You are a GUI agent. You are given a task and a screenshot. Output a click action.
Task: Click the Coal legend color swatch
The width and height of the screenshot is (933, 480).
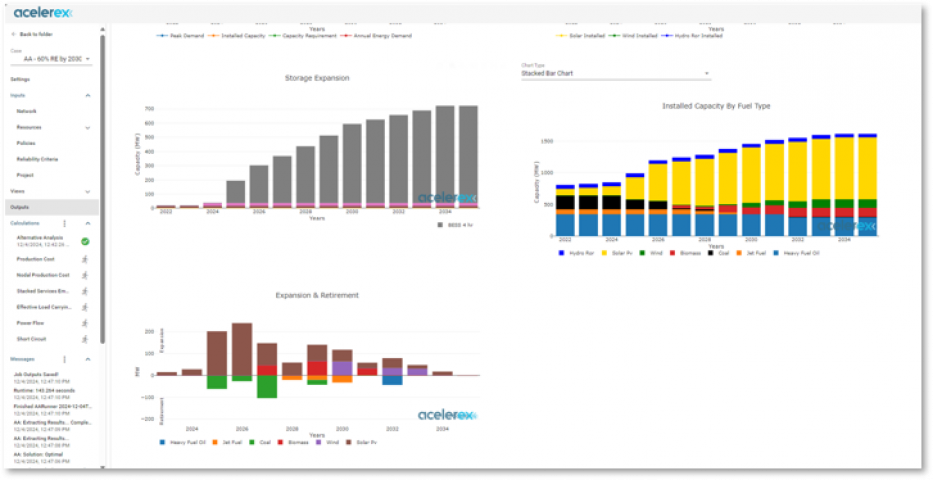709,253
